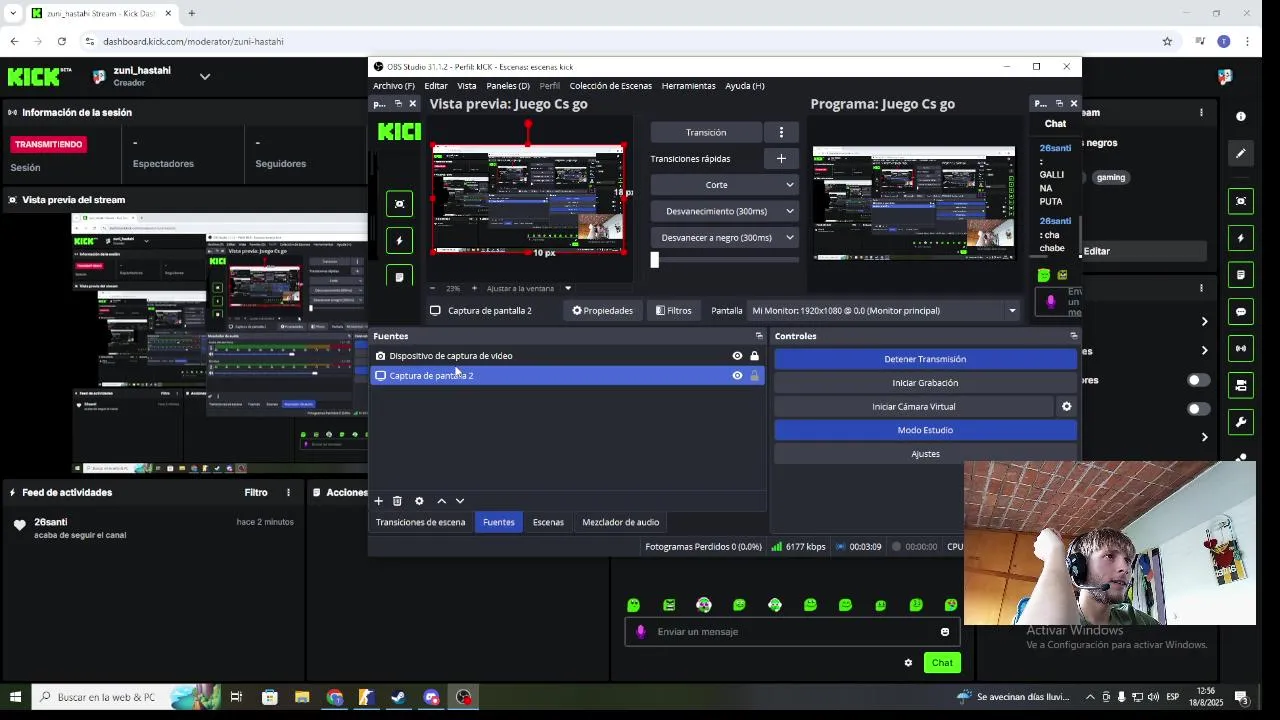Click the Transición button
The width and height of the screenshot is (1280, 720).
coord(706,132)
